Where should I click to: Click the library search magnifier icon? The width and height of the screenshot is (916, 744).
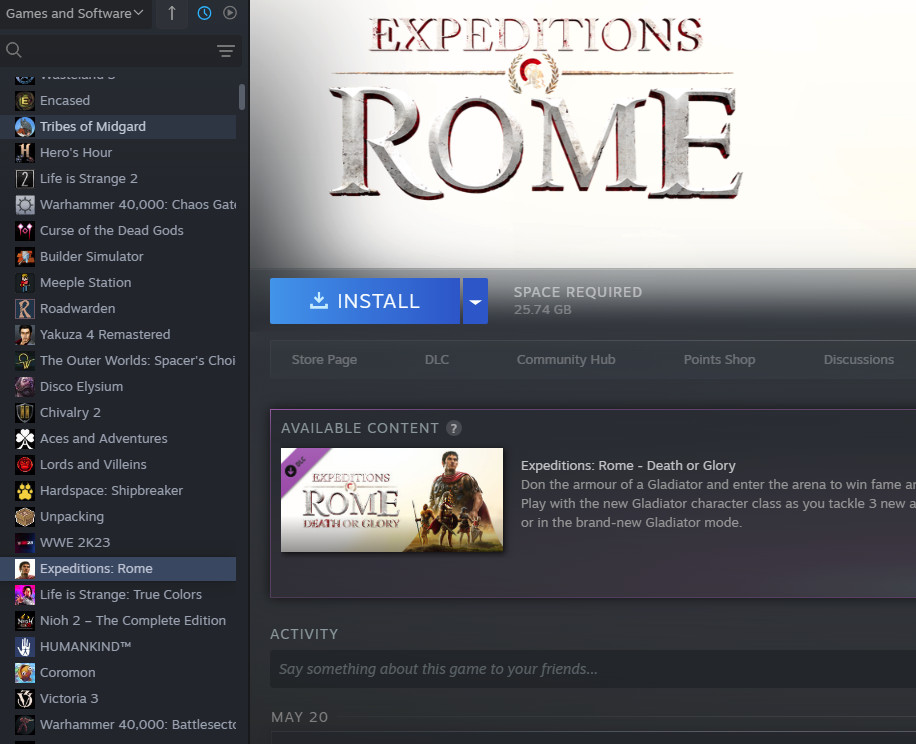(14, 50)
